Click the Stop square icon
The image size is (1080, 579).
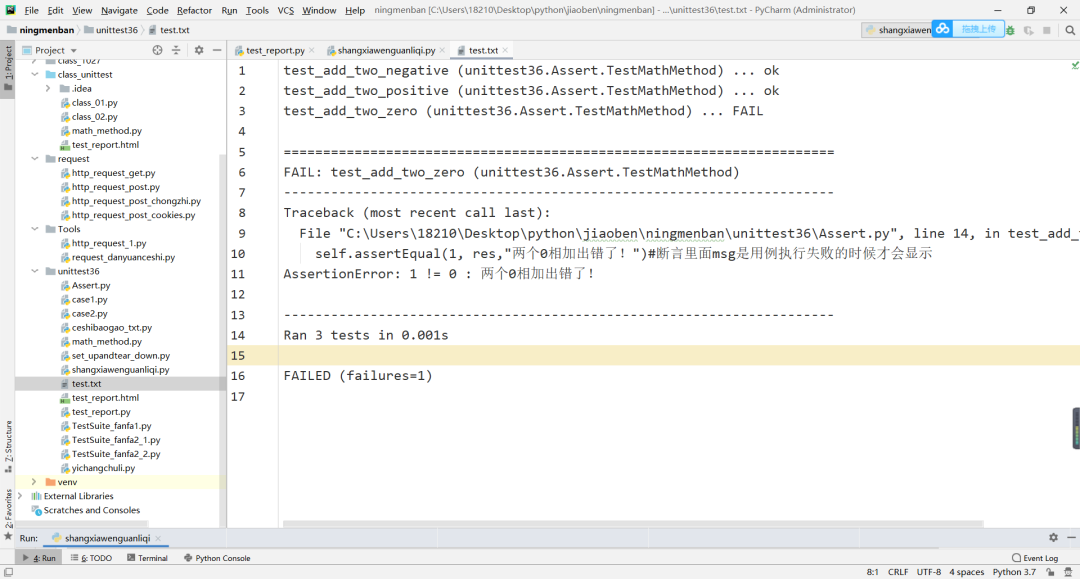click(1047, 30)
